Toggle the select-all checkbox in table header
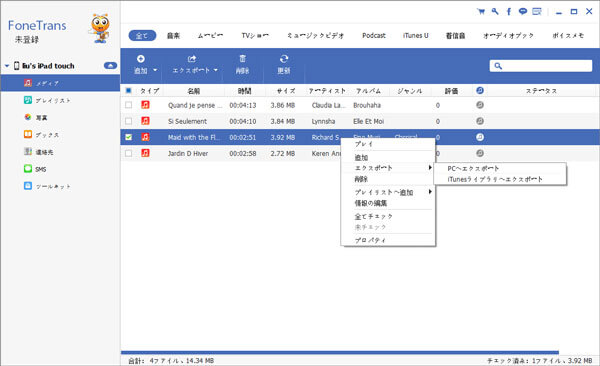The image size is (600, 366). click(129, 91)
